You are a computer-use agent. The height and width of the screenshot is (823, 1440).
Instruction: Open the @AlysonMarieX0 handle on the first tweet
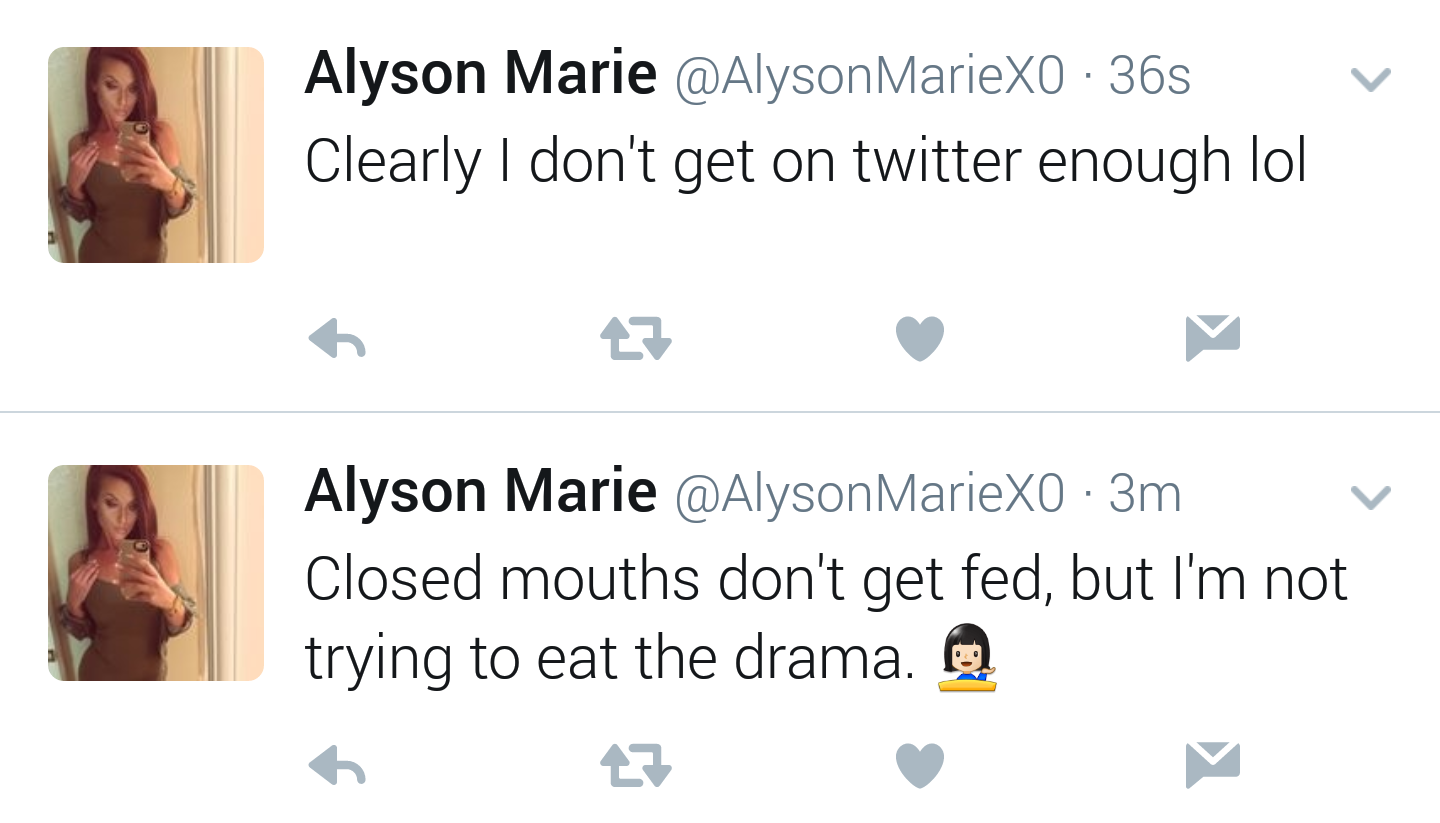point(869,76)
